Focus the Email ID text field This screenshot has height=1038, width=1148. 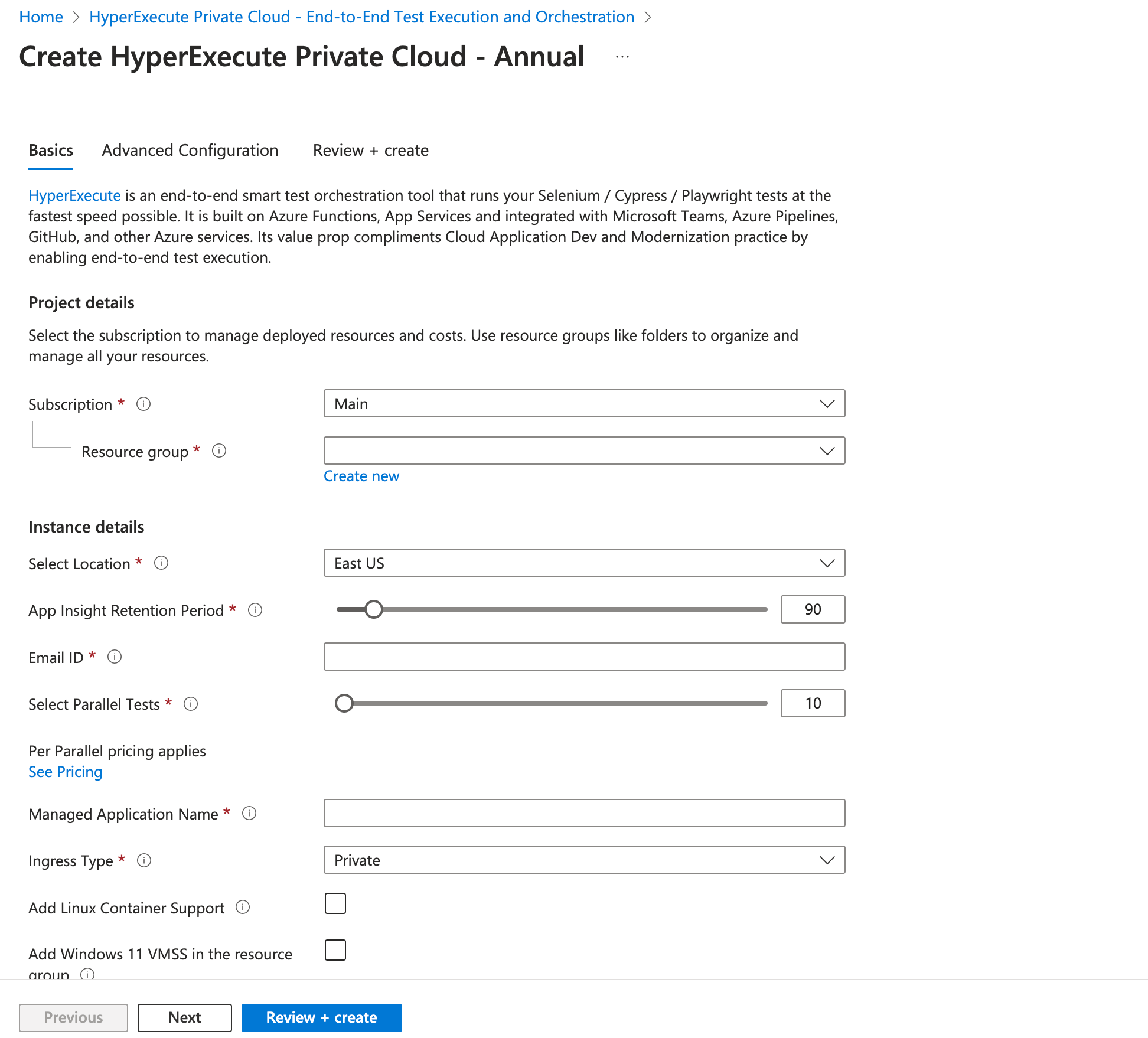pyautogui.click(x=584, y=657)
